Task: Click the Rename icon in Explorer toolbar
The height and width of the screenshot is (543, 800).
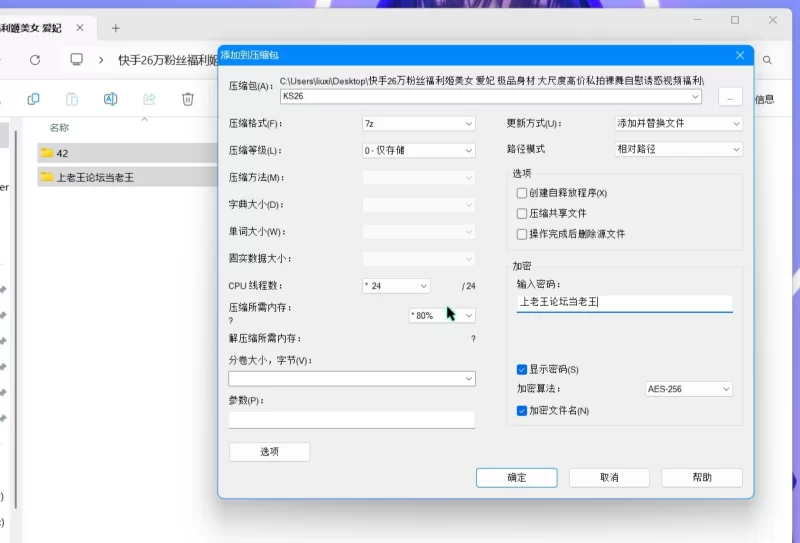Action: point(111,99)
